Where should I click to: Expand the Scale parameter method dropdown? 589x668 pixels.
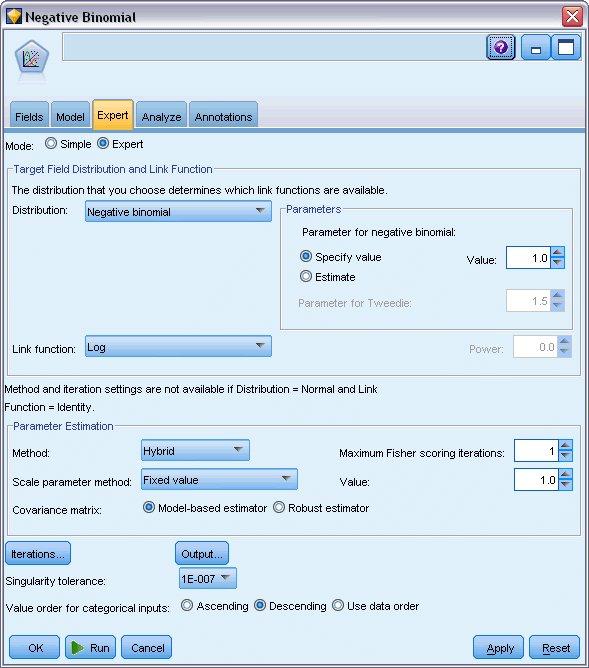click(219, 479)
